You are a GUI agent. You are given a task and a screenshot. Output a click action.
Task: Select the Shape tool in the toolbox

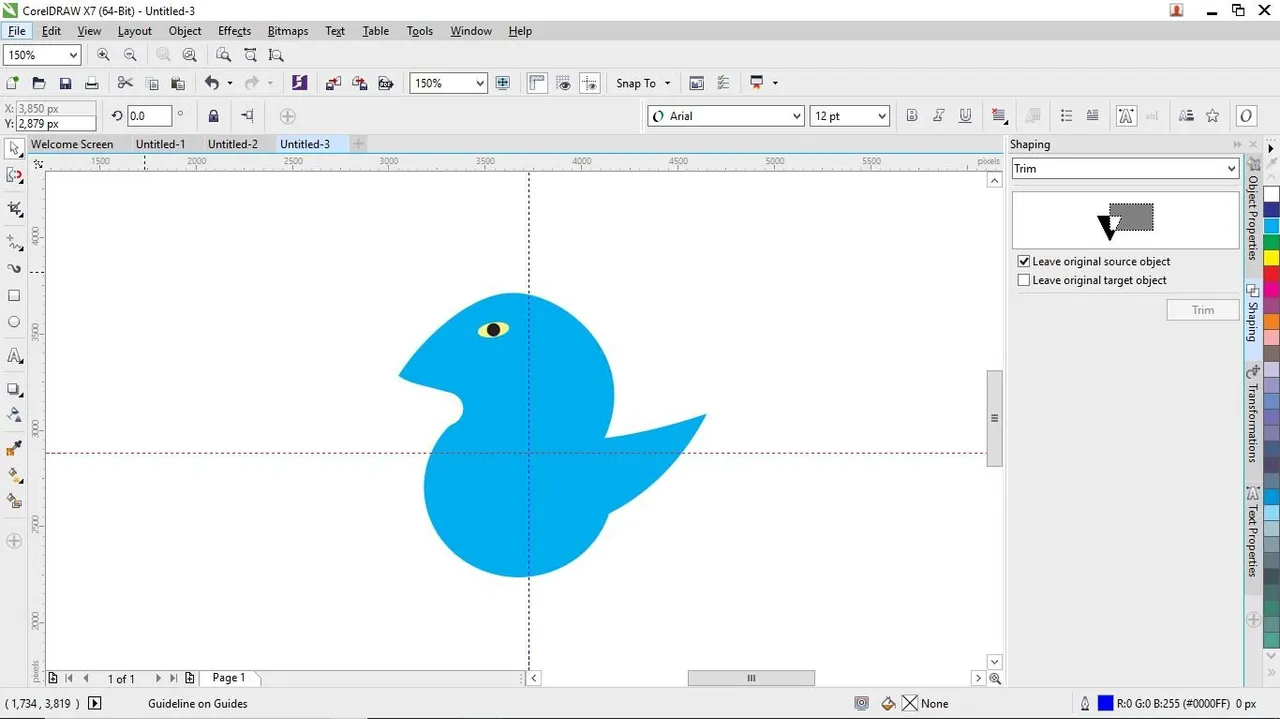tap(14, 175)
